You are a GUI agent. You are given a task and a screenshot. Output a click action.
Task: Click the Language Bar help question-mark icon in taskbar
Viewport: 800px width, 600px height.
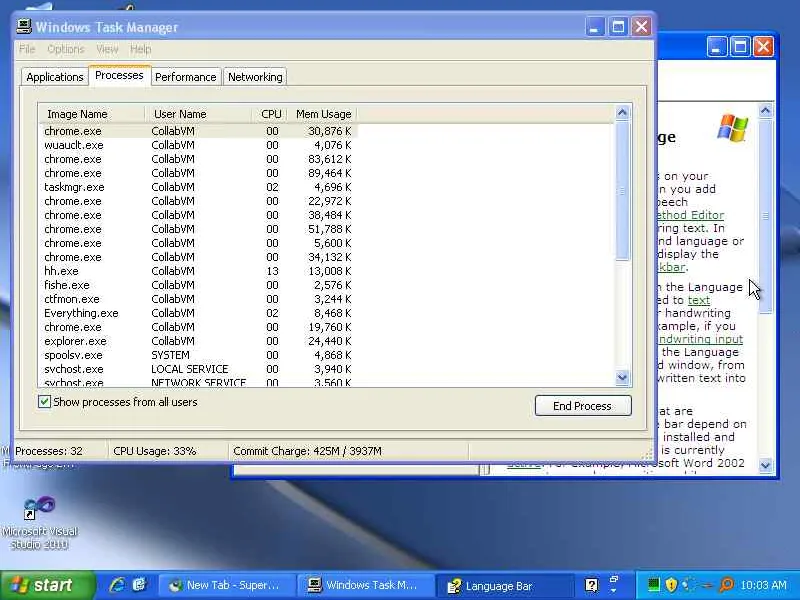[x=591, y=585]
